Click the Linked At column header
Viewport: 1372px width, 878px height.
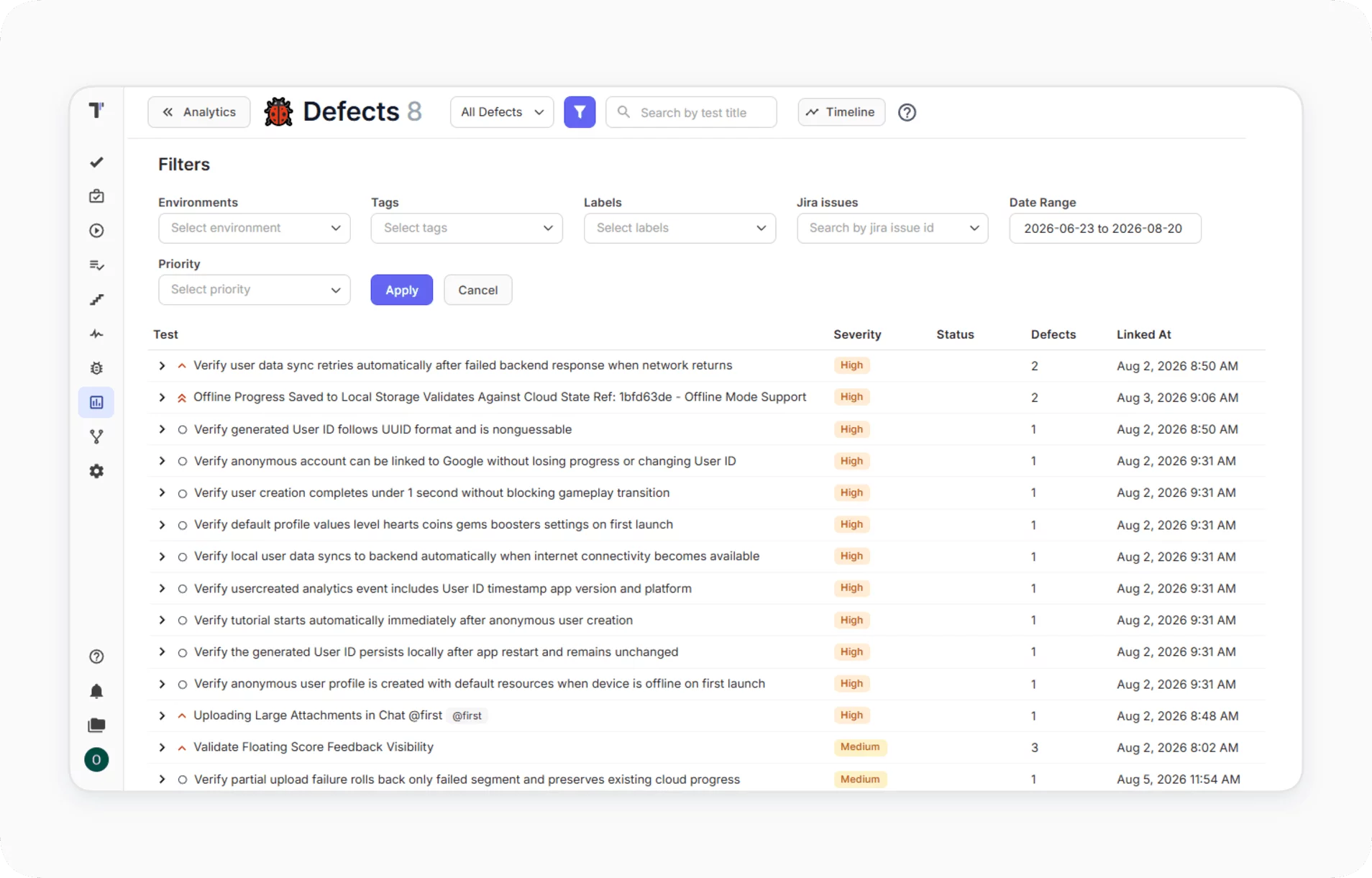coord(1143,334)
